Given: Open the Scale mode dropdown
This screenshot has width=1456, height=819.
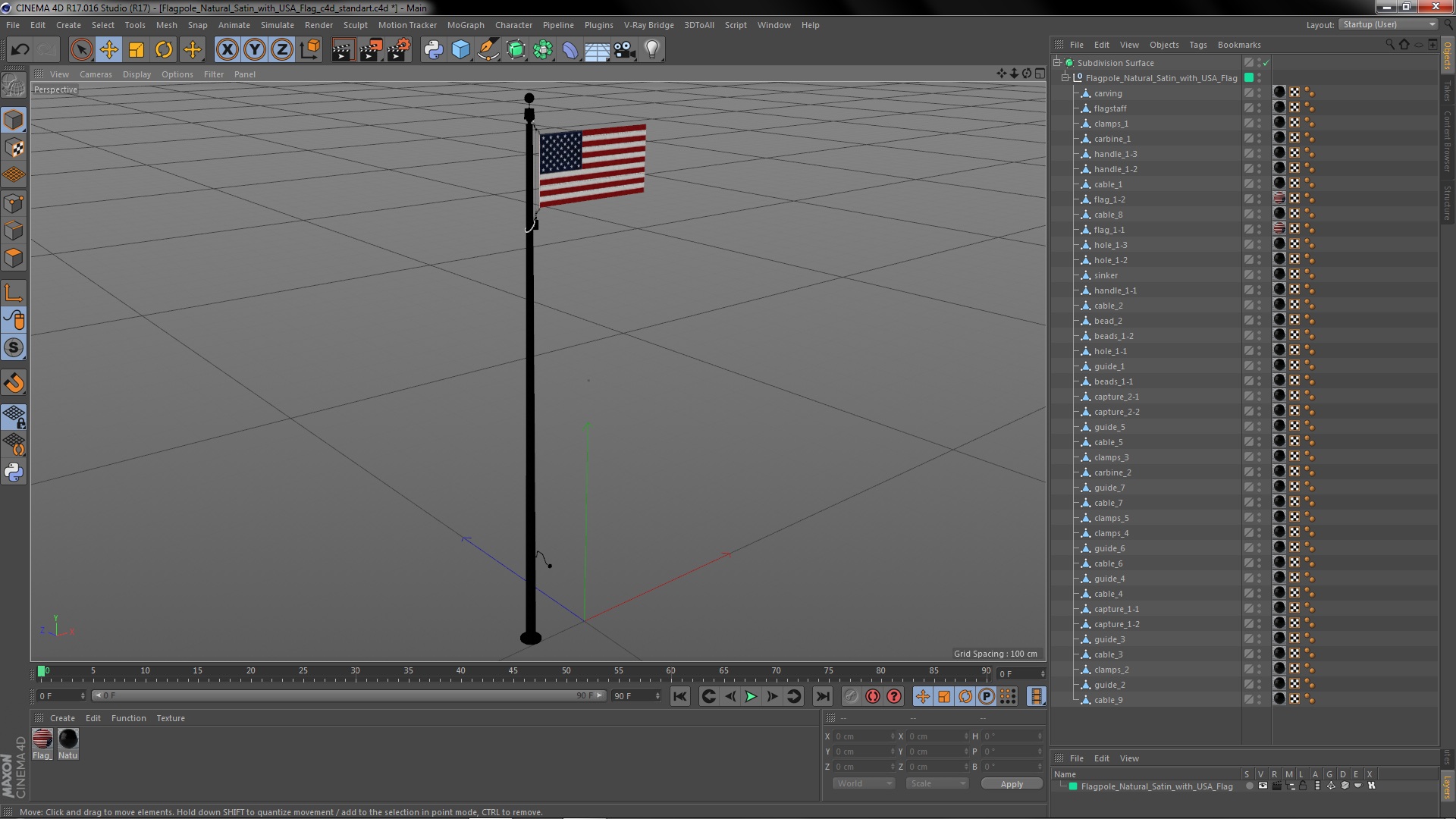Looking at the screenshot, I should pos(937,784).
